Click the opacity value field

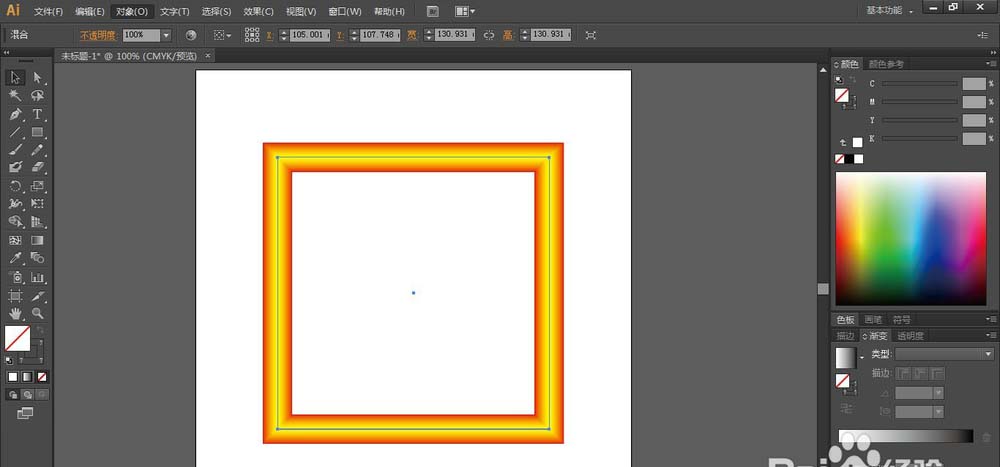click(x=141, y=35)
